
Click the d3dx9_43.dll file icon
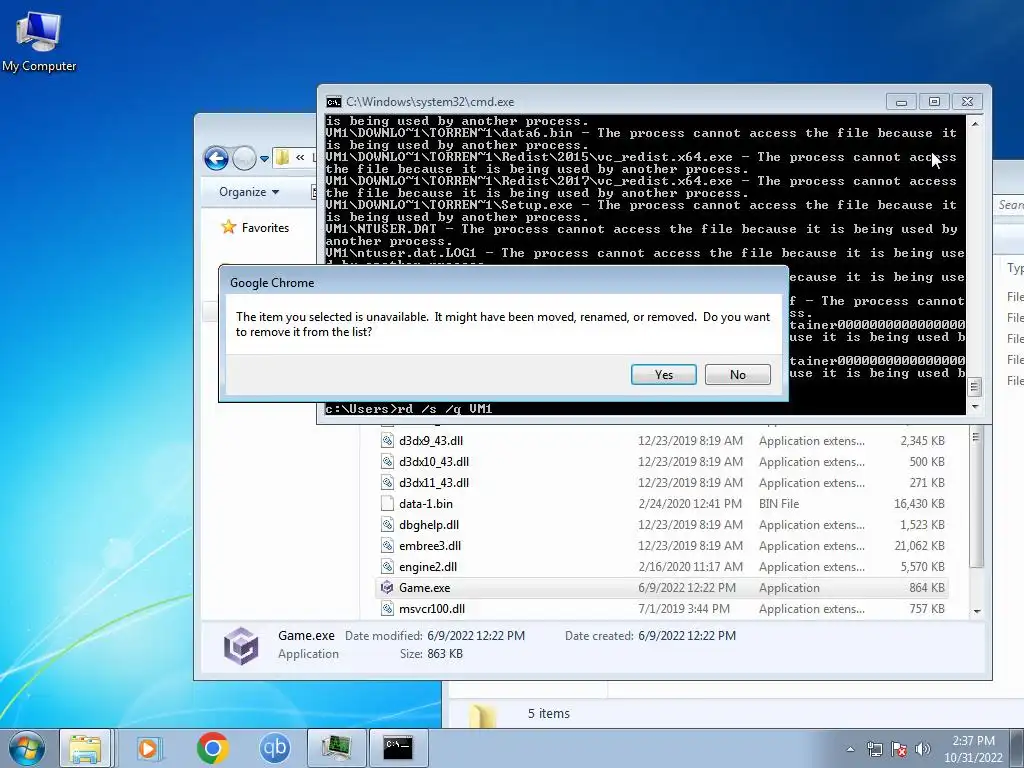pyautogui.click(x=387, y=441)
